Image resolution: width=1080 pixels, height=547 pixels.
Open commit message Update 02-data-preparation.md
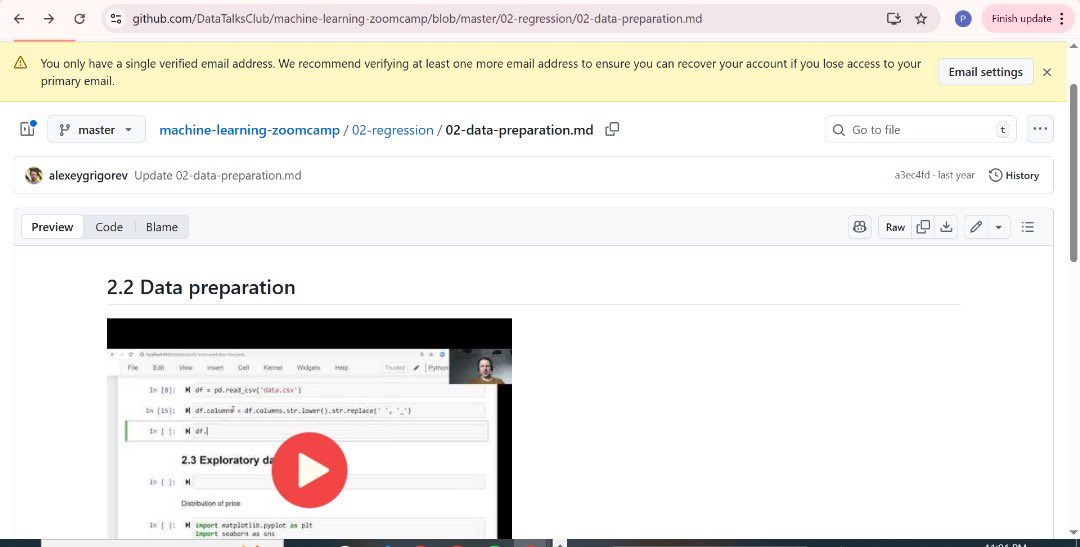[218, 175]
